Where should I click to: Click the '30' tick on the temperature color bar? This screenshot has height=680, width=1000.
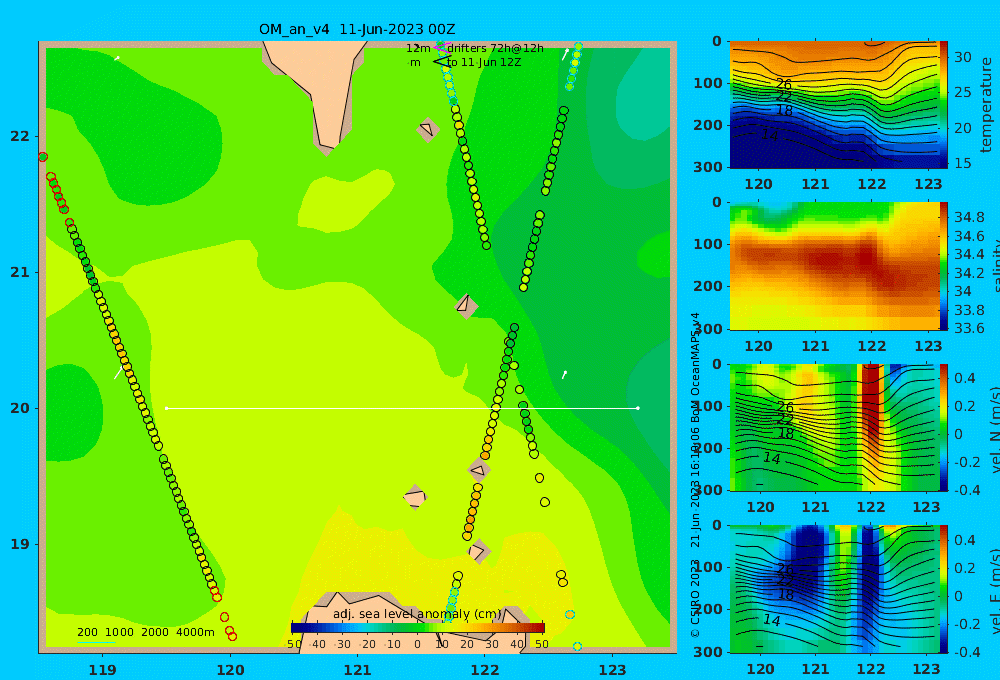pos(962,57)
